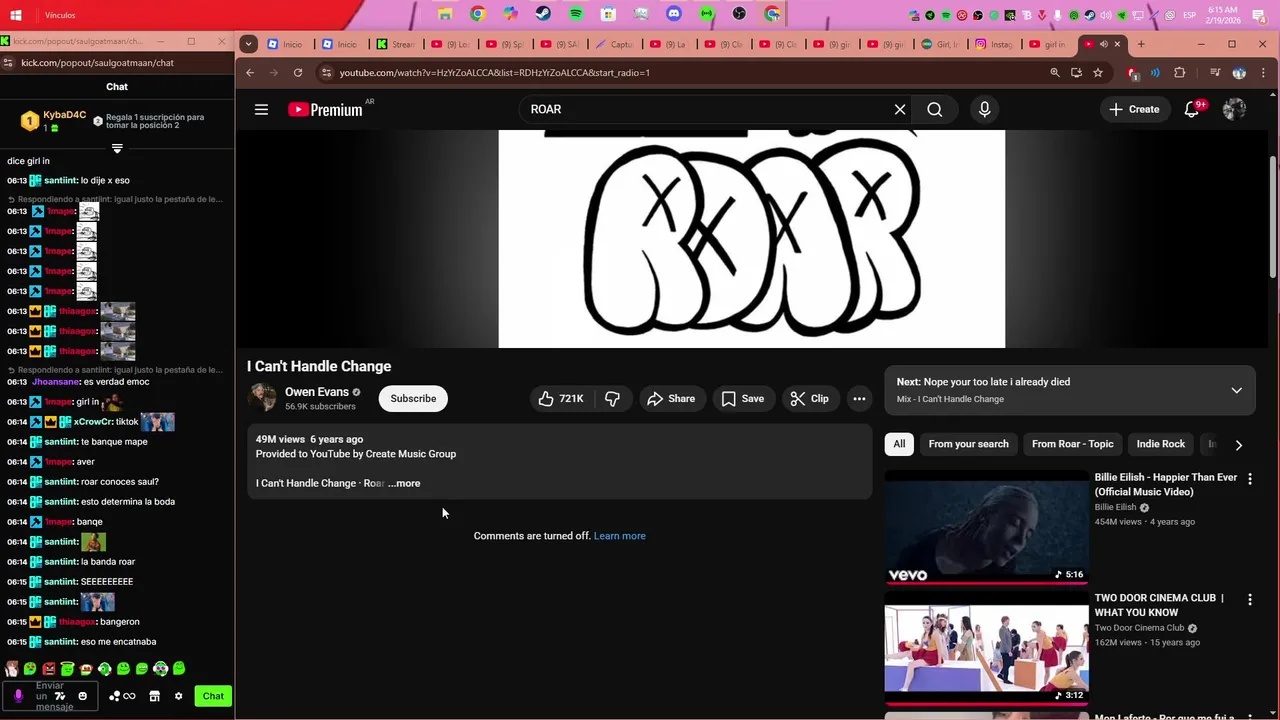The width and height of the screenshot is (1280, 720).
Task: Switch to the Instagram tab
Action: pyautogui.click(x=994, y=44)
